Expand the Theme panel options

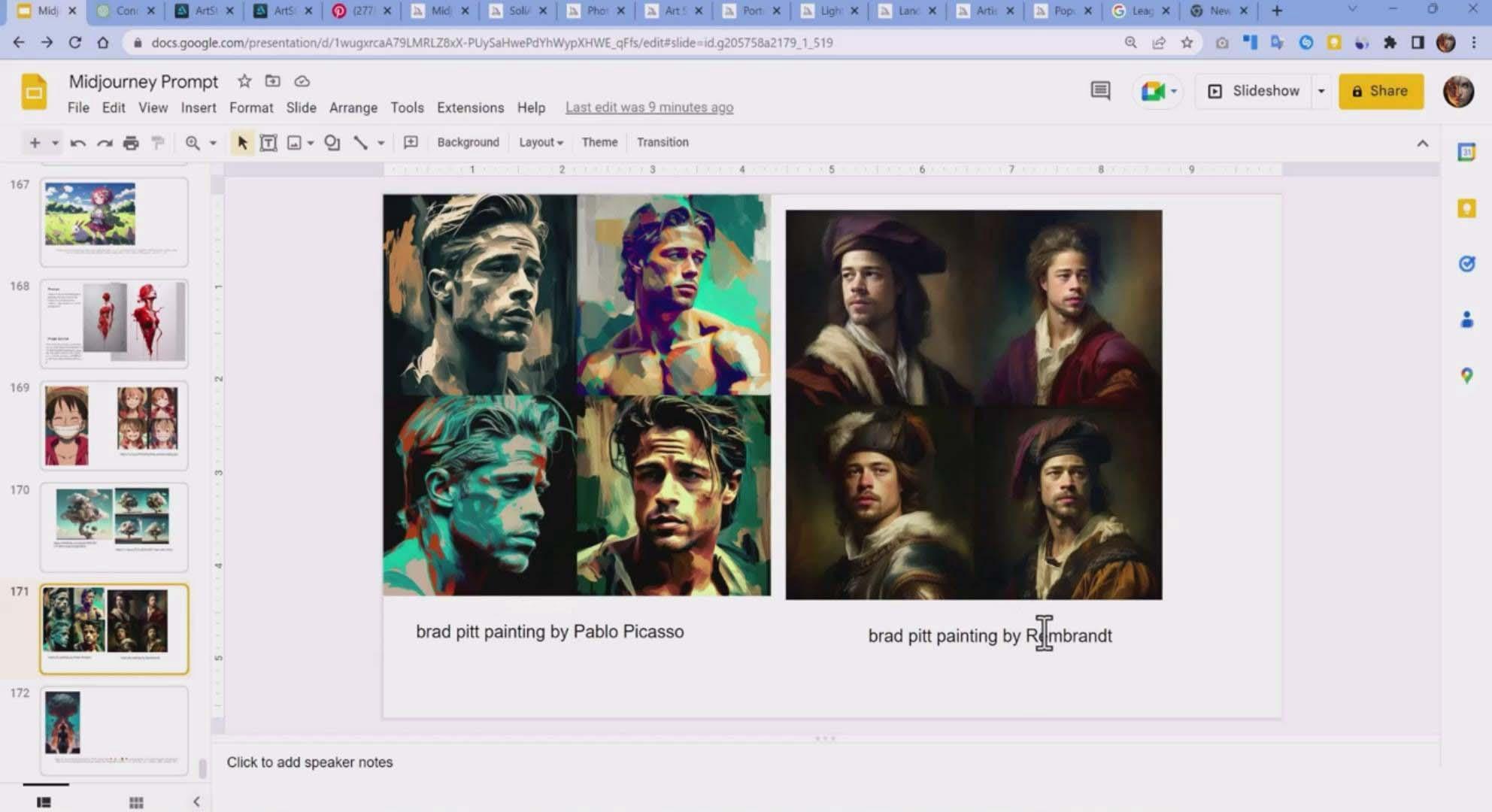599,142
